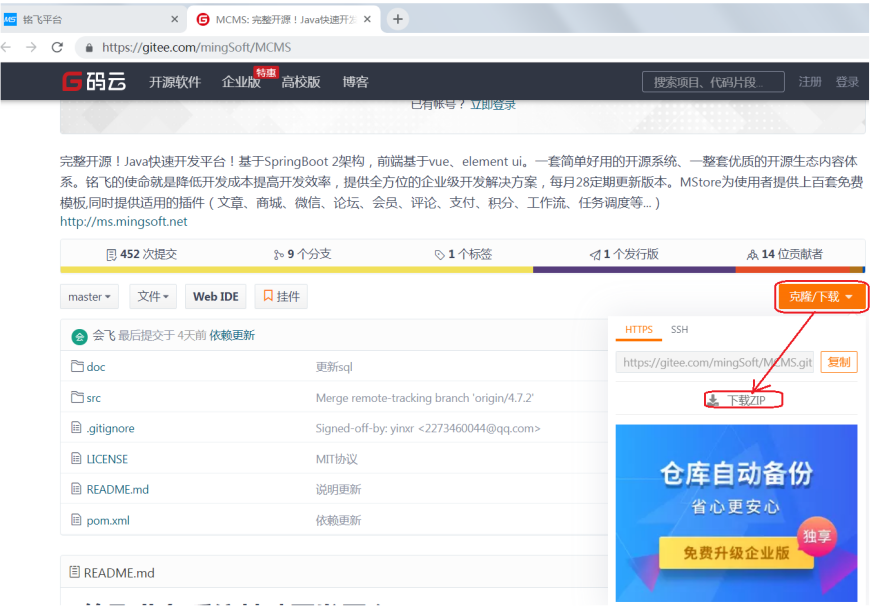Close the MCMS browser tab
872x611 pixels.
[x=367, y=19]
